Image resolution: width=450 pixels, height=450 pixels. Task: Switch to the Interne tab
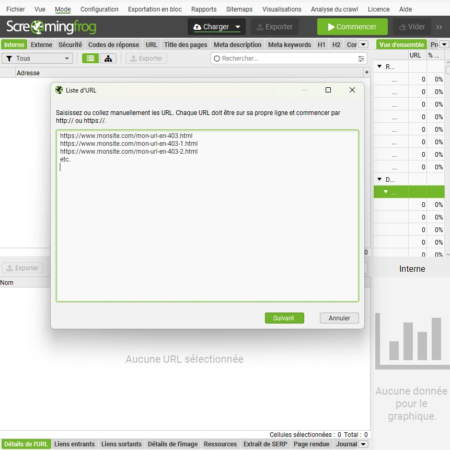pos(14,45)
